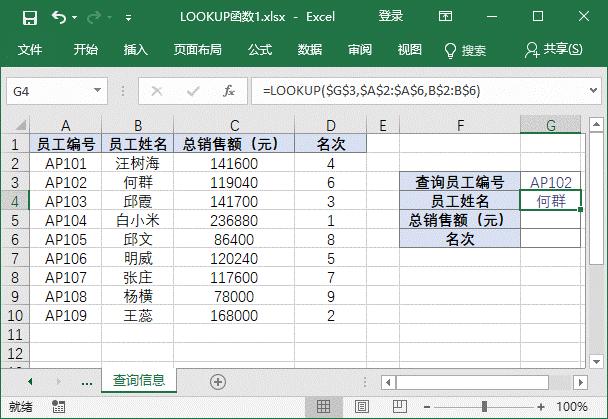
Task: Click the 查询员工编号 label cell
Action: point(460,182)
